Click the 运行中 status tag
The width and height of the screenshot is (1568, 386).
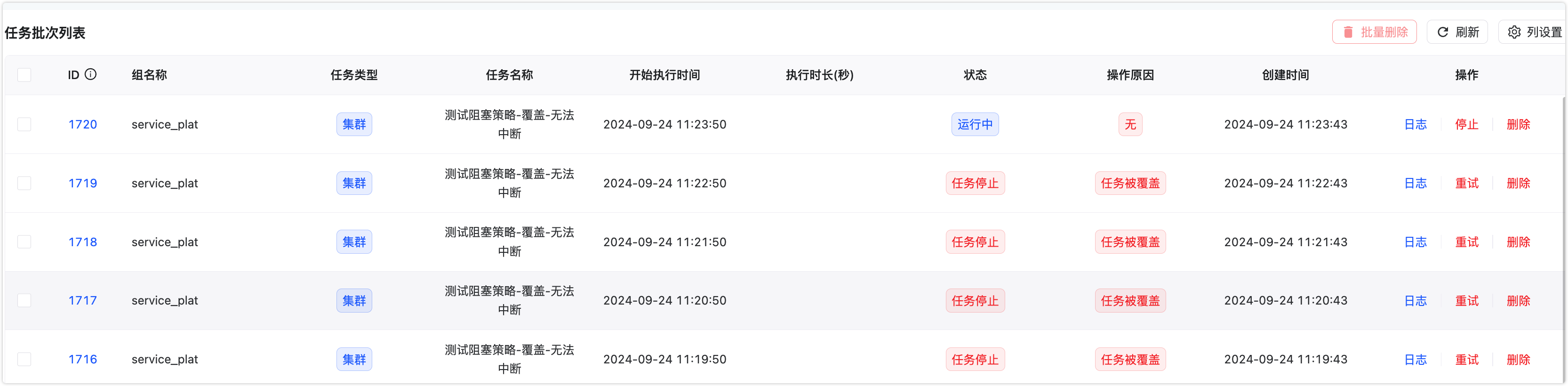pos(975,124)
